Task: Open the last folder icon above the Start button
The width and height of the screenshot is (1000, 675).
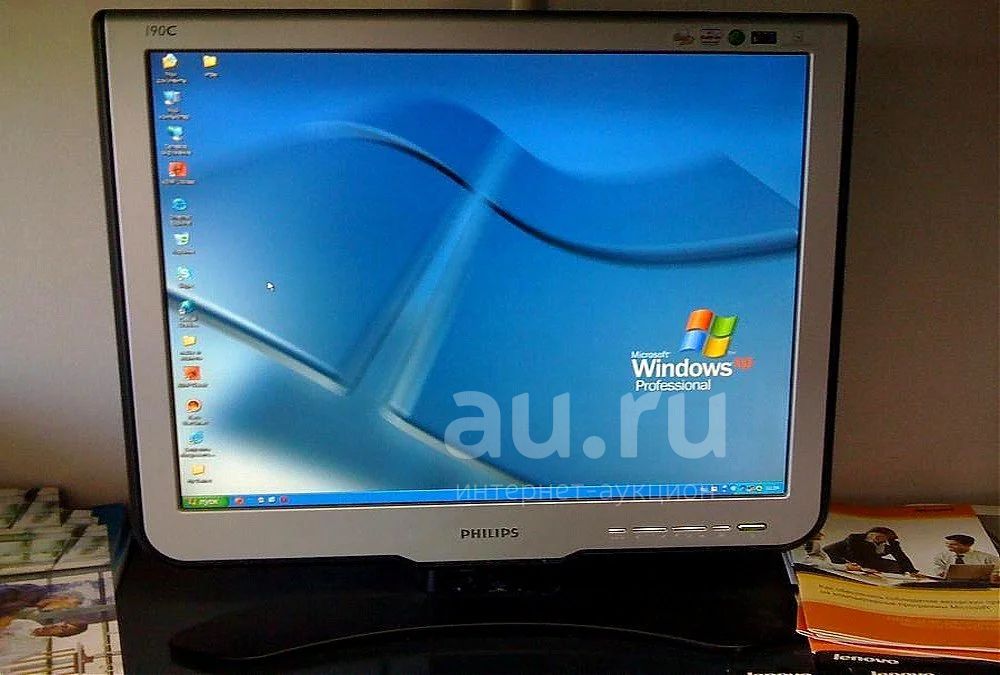Action: pyautogui.click(x=198, y=470)
